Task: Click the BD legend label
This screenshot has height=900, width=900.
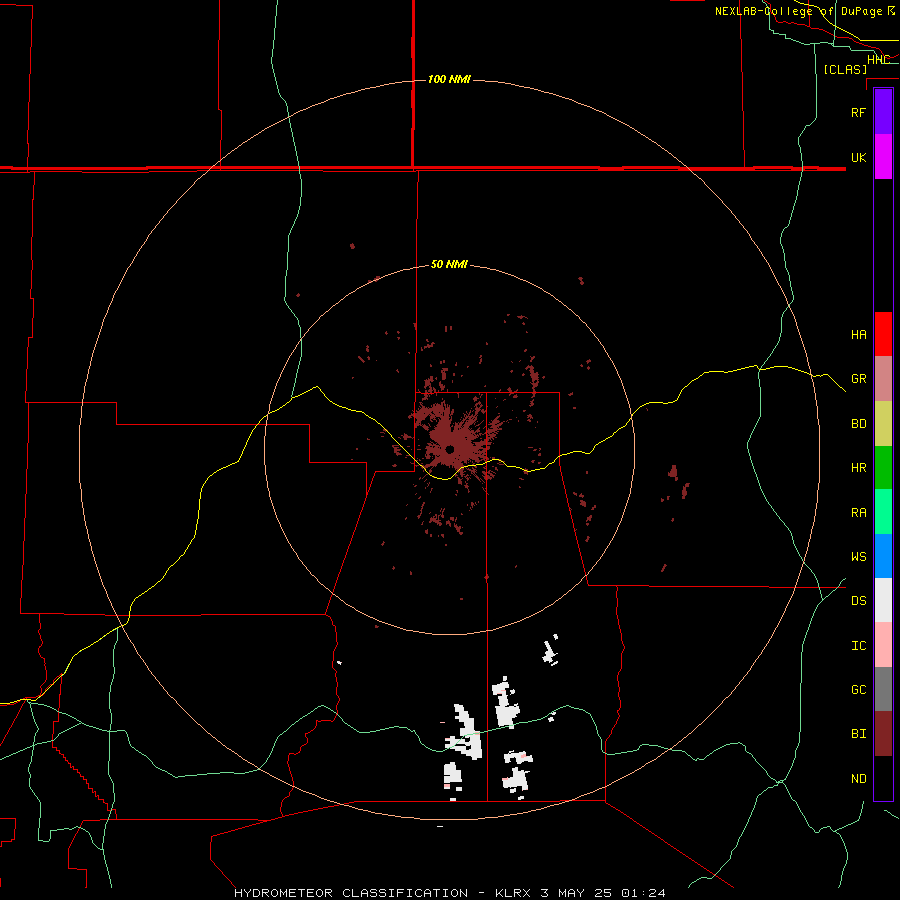Action: click(858, 424)
